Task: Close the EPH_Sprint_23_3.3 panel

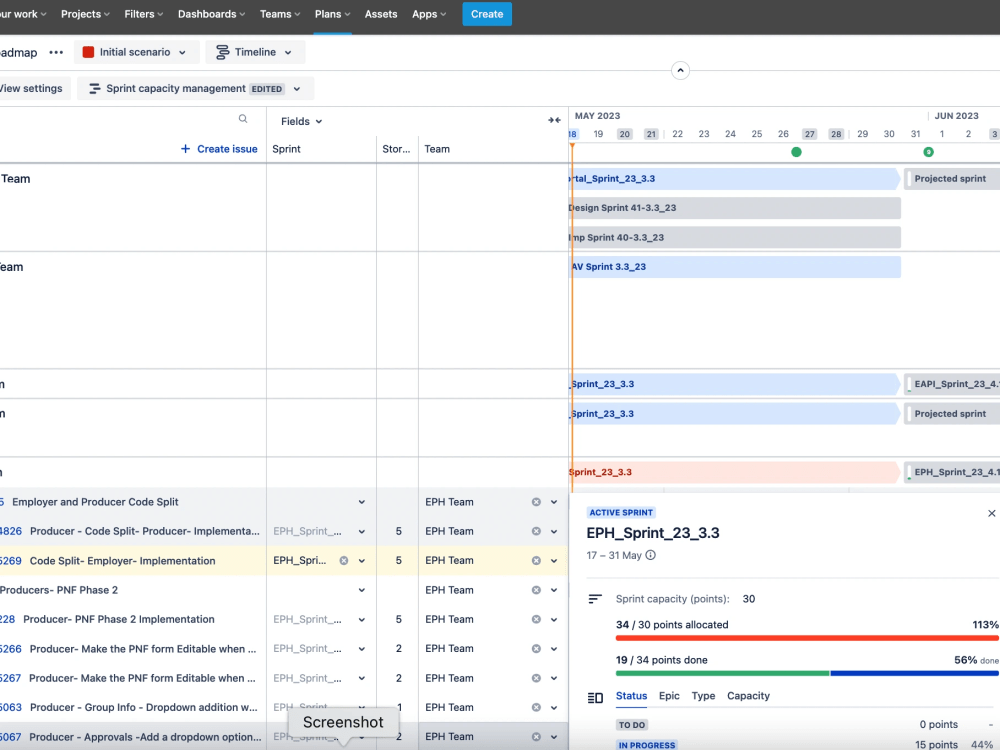Action: tap(991, 512)
